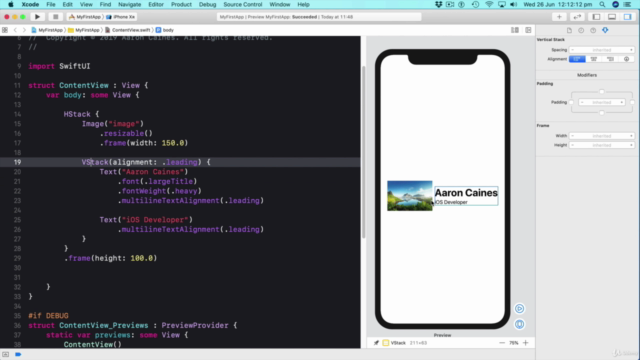Choose the iPhone Xr run destination
The height and width of the screenshot is (360, 640).
tap(121, 17)
